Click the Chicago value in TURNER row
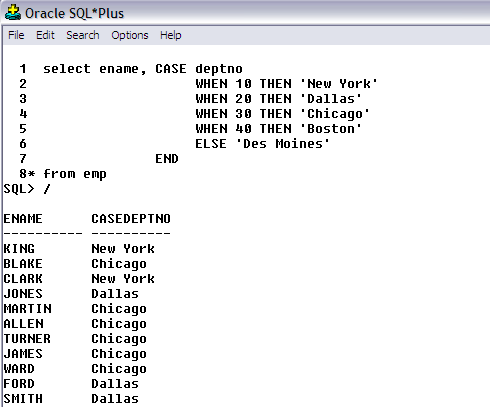The width and height of the screenshot is (490, 407). tap(119, 339)
